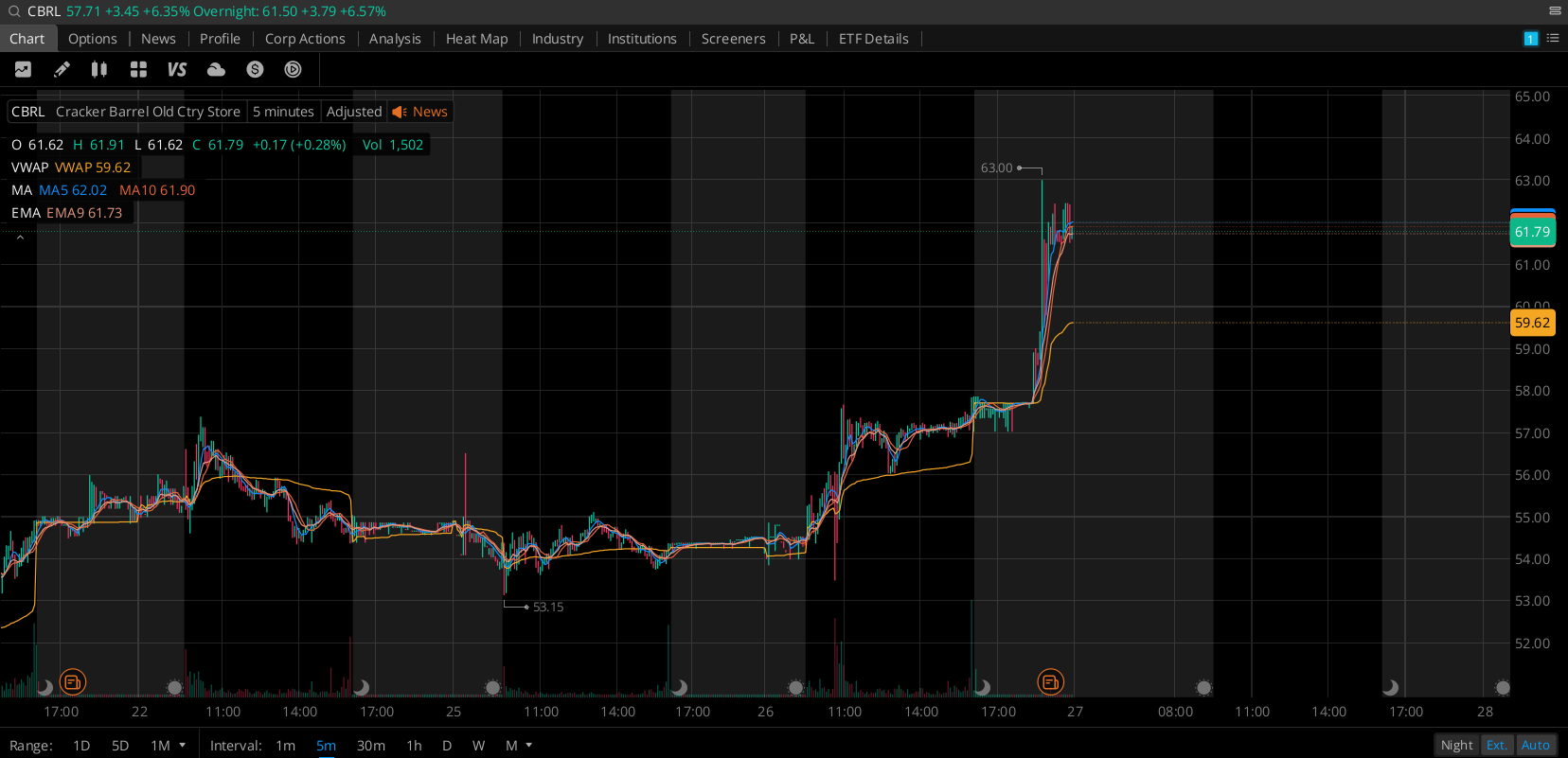Open the indicators chart icon in toolbar
The image size is (1568, 758).
23,69
